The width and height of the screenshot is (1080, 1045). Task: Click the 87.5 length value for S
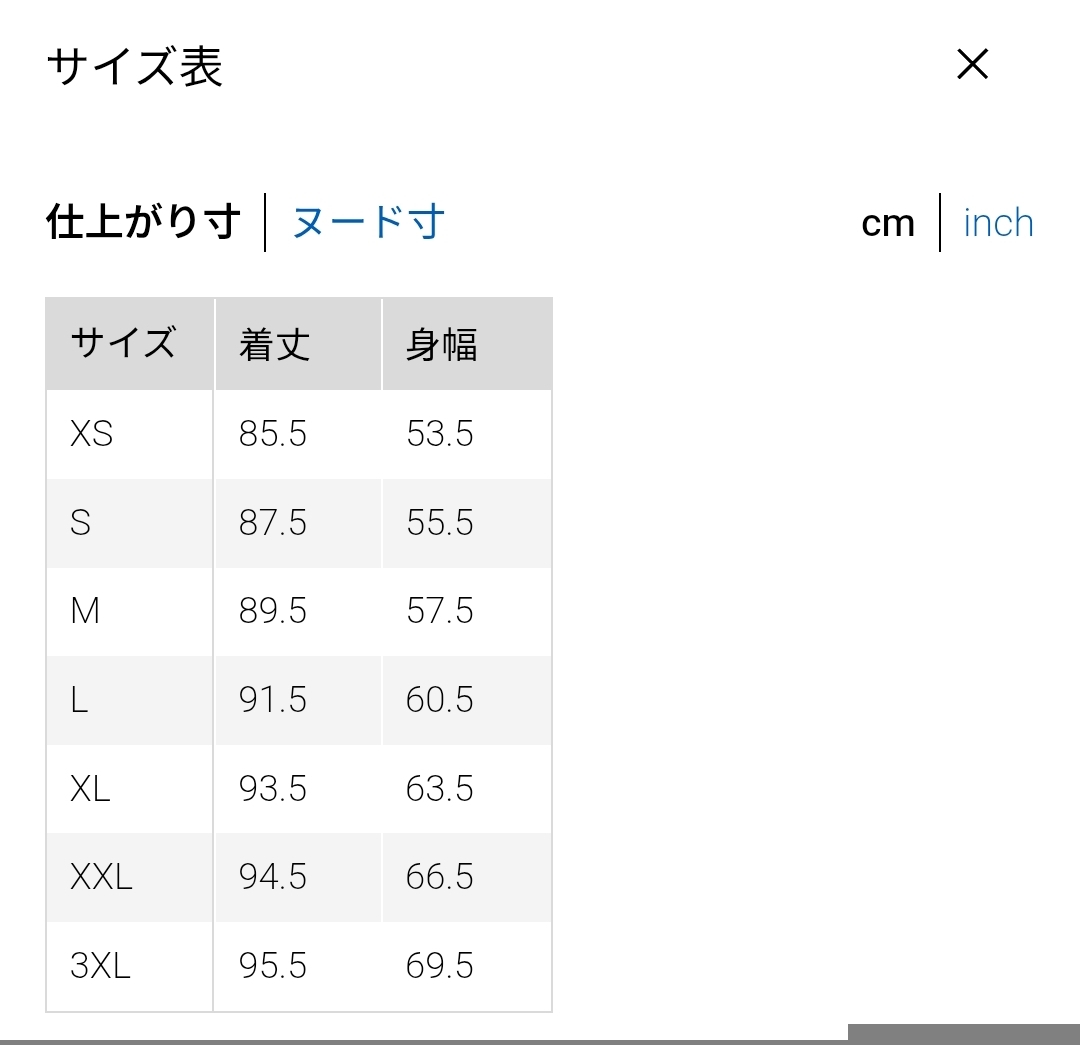[273, 523]
